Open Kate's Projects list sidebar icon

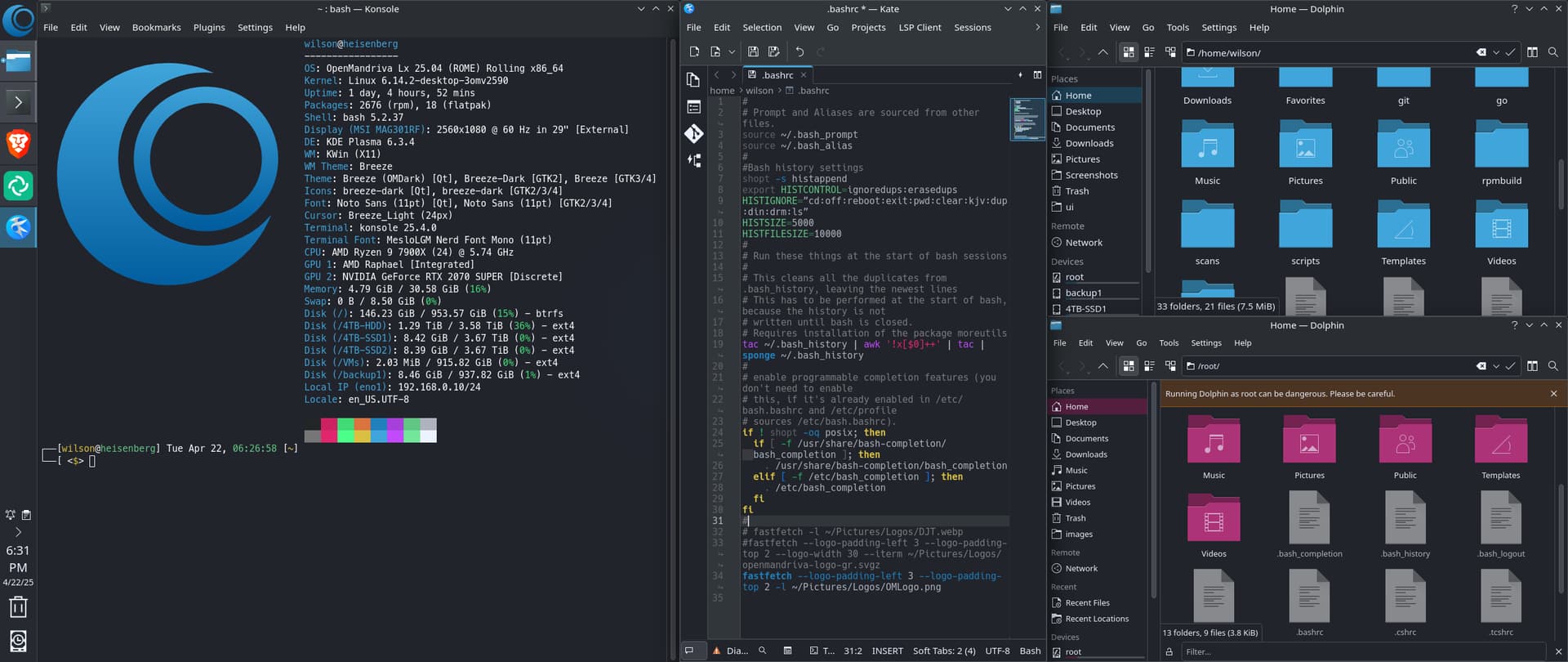coord(693,106)
